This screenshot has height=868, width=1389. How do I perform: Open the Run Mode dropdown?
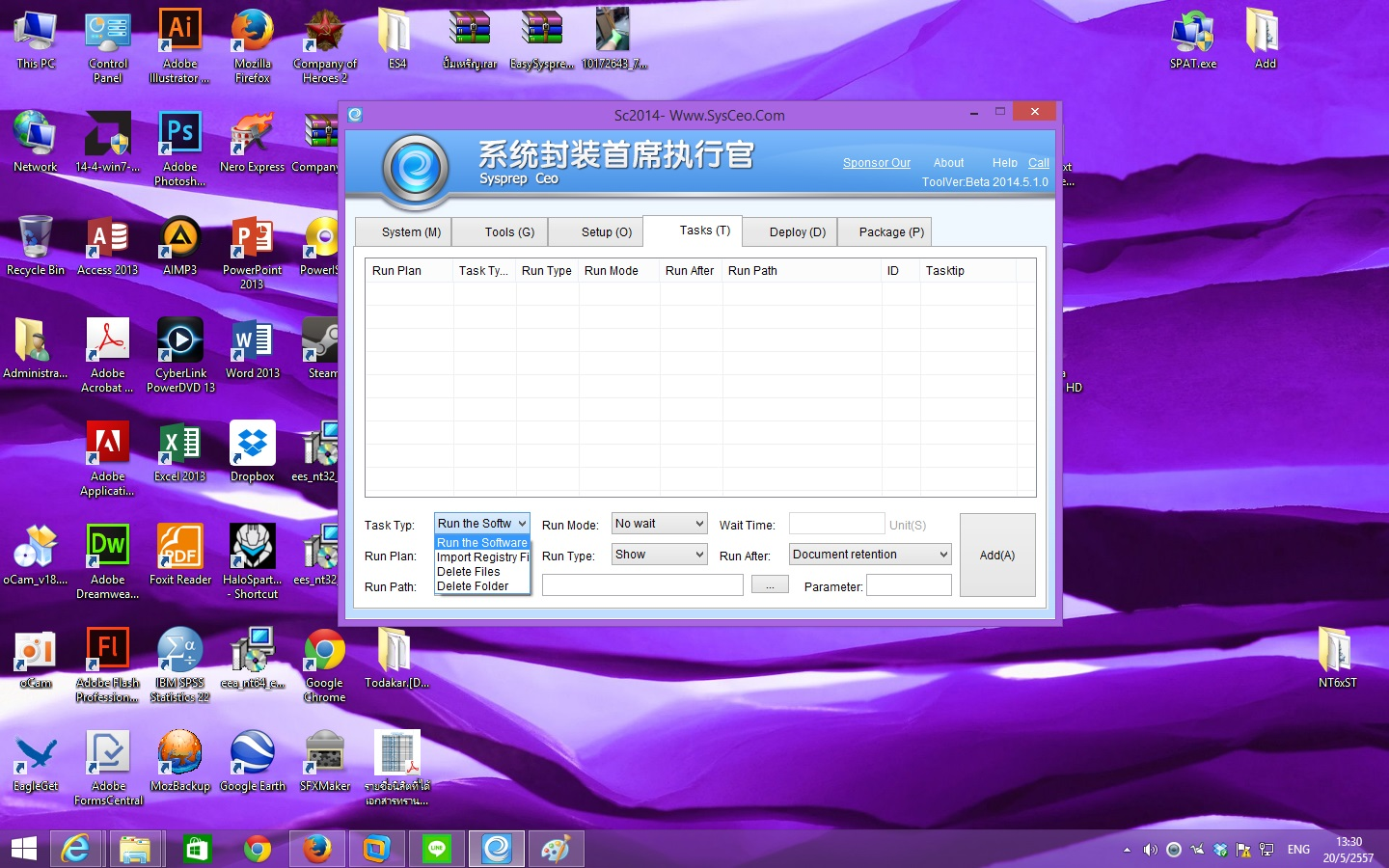pyautogui.click(x=659, y=524)
